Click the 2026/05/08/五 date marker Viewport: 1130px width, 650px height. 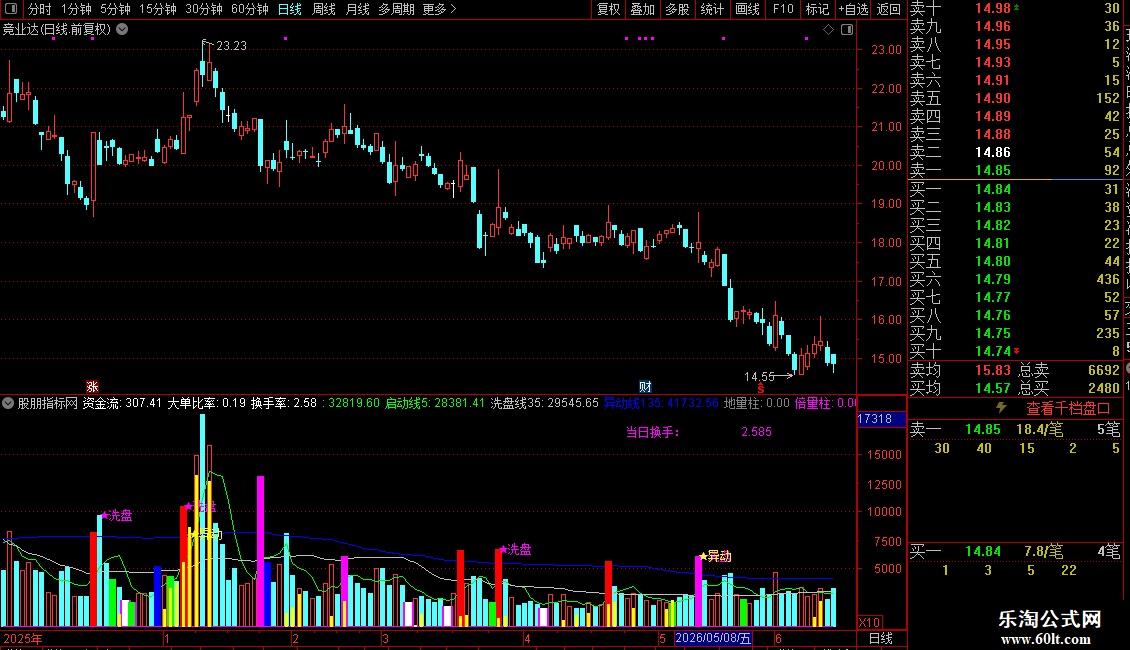point(713,638)
